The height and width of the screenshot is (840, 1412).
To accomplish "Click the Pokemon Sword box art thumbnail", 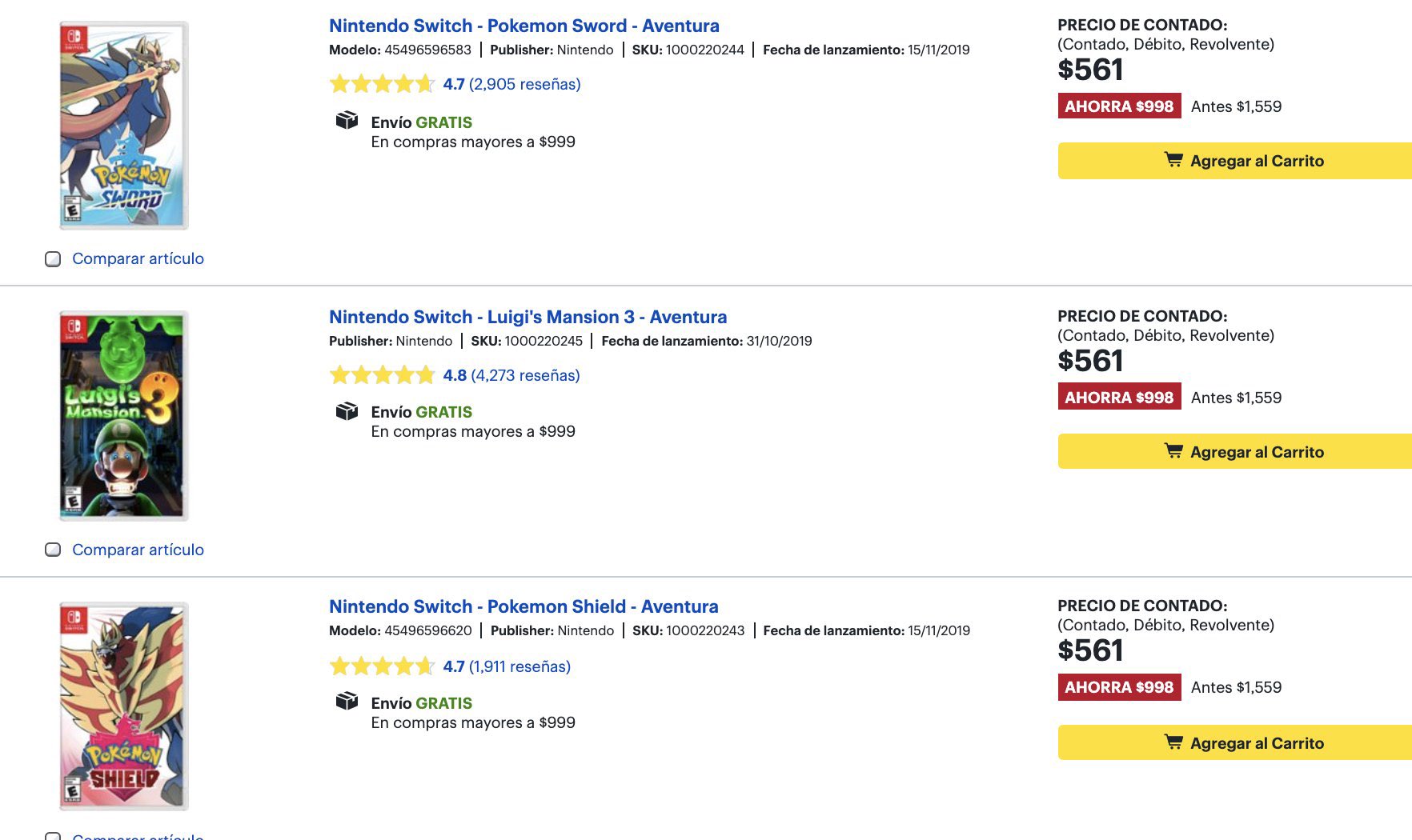I will (x=124, y=126).
